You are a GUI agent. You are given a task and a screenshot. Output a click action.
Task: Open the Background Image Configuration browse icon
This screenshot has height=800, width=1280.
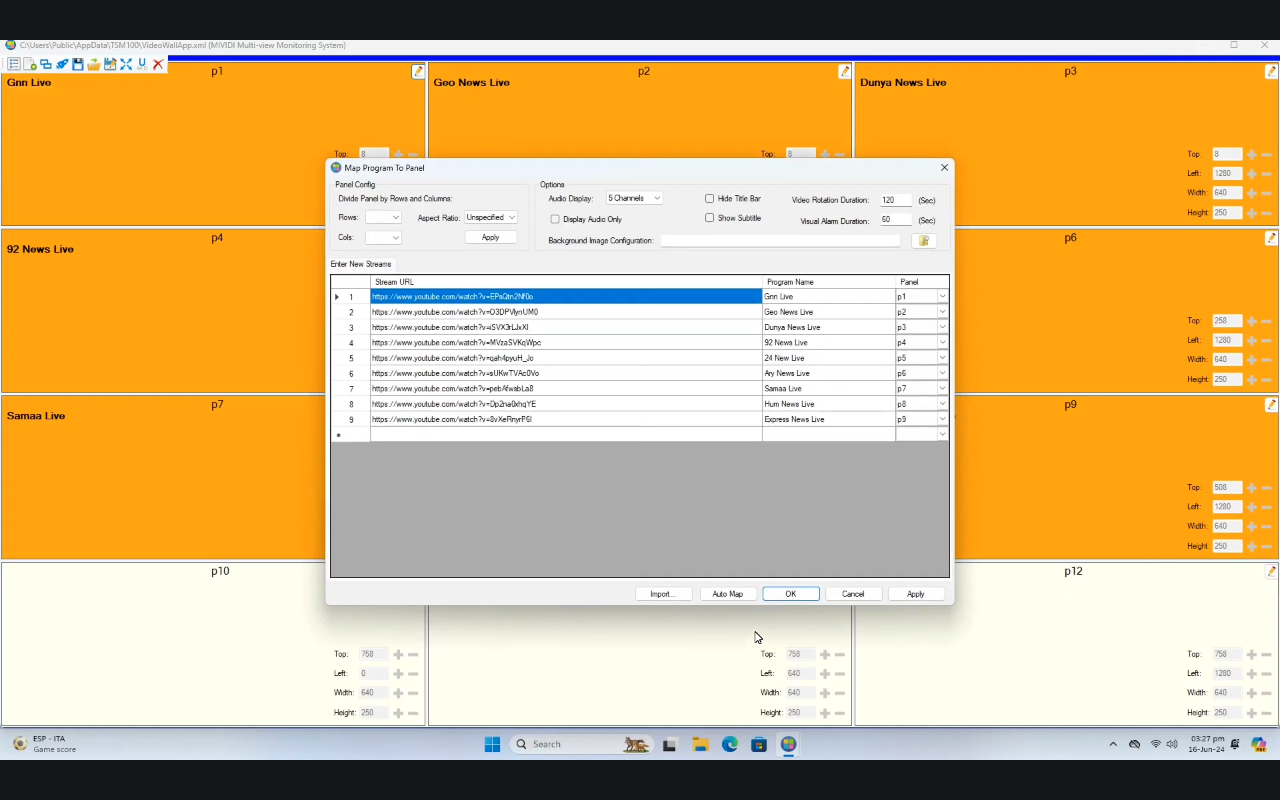pyautogui.click(x=922, y=240)
